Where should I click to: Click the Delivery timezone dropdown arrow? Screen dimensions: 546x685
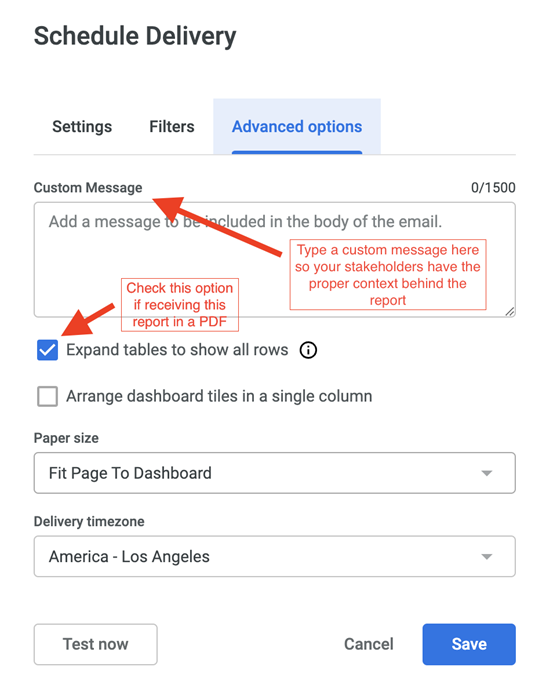487,557
